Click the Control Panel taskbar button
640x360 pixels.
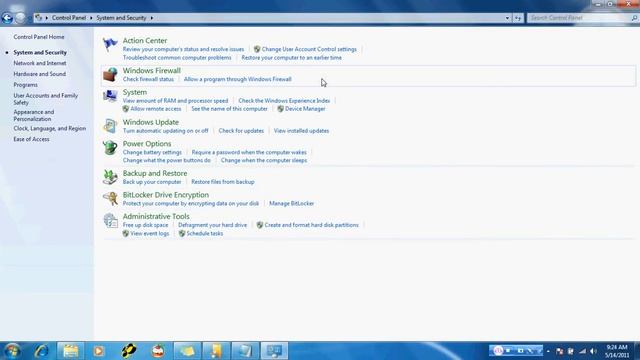[x=274, y=351]
